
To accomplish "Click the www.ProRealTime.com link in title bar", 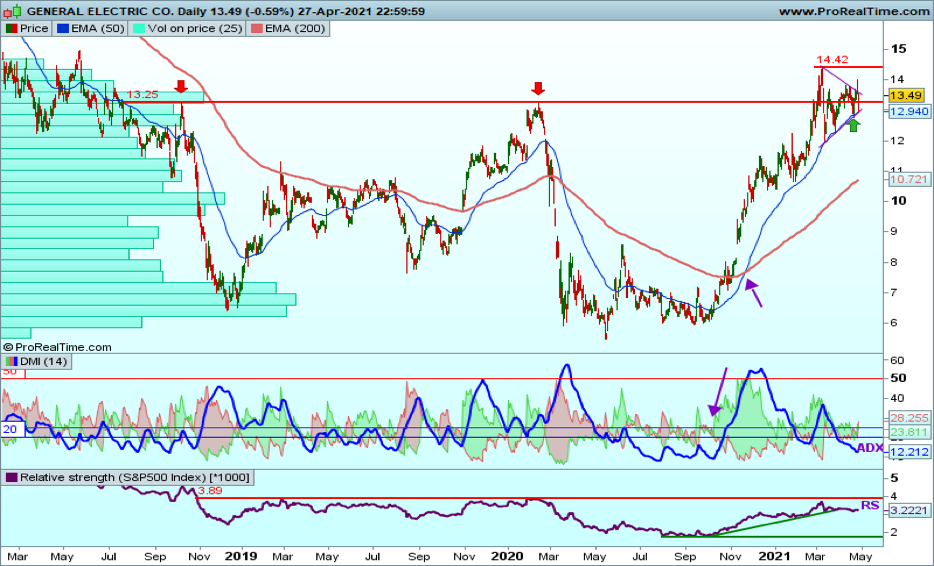I will (854, 11).
